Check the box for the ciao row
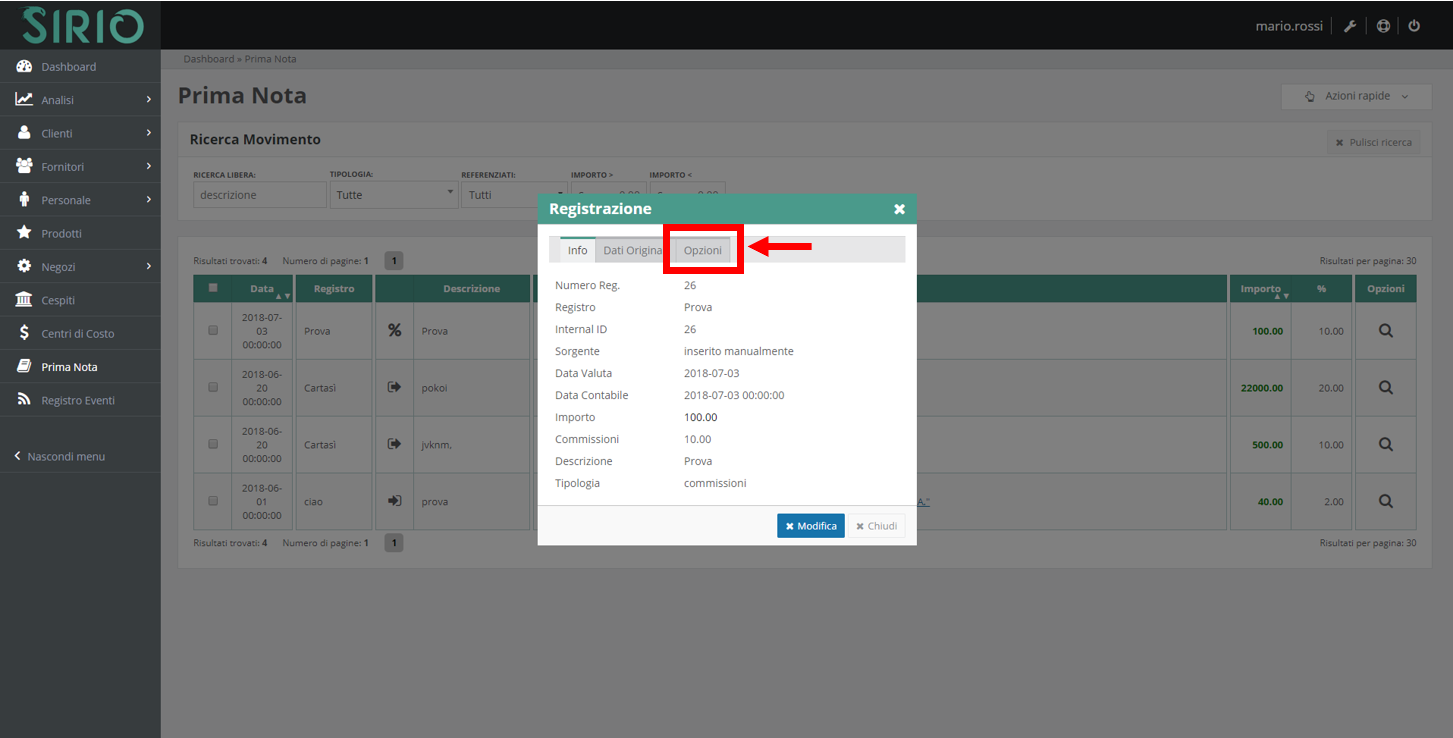 pyautogui.click(x=213, y=501)
